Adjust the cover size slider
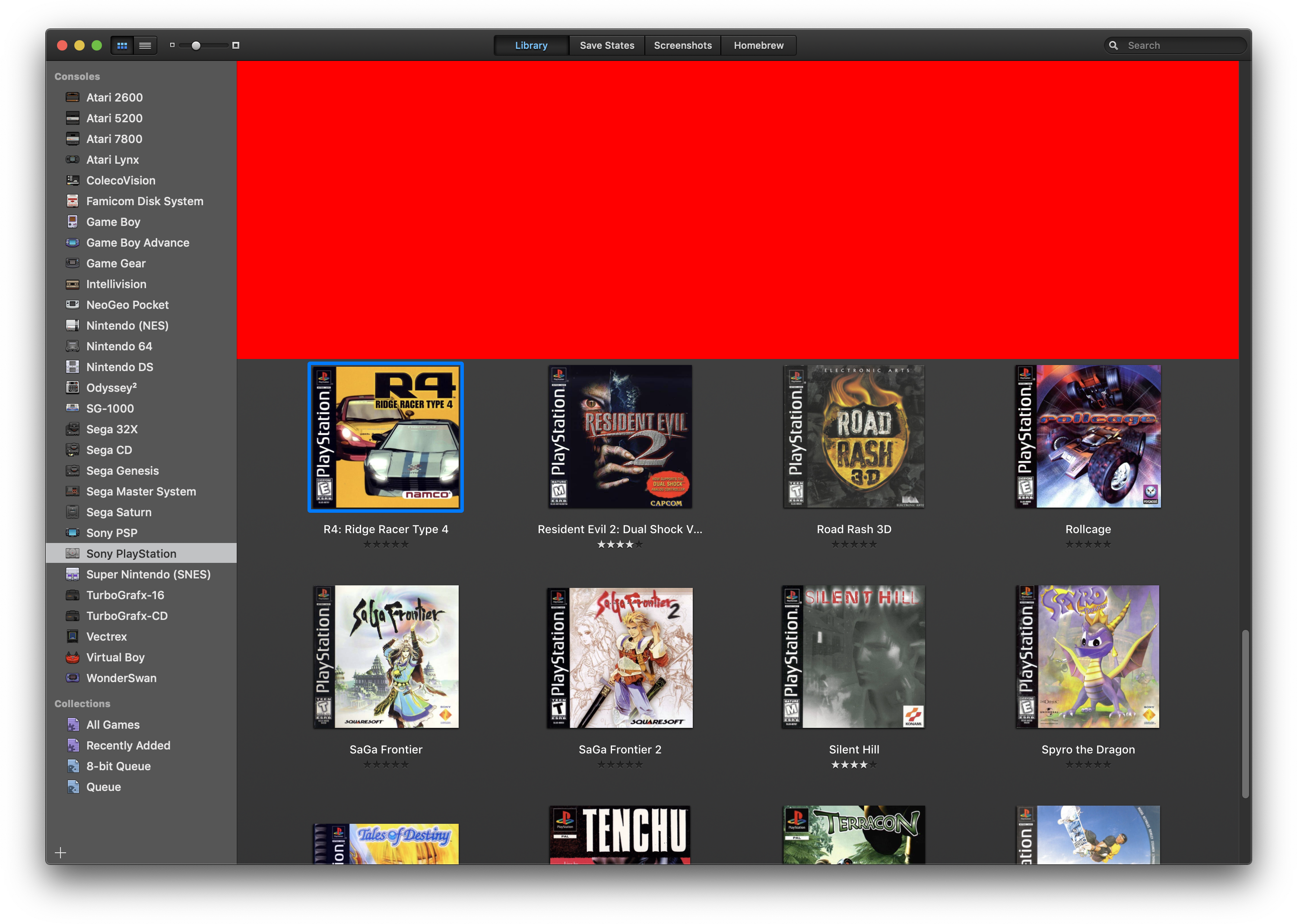 pos(196,45)
